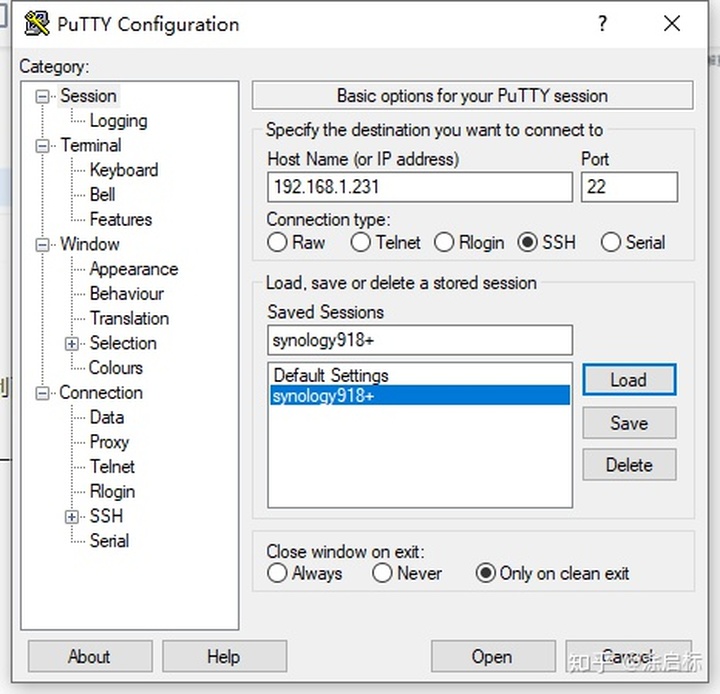Open the Window category
The image size is (720, 694).
pos(90,244)
